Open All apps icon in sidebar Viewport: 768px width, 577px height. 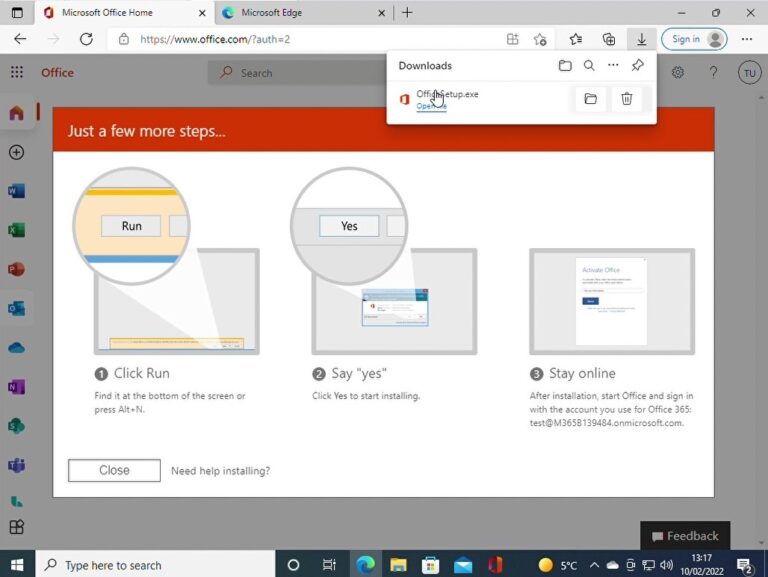pyautogui.click(x=16, y=527)
